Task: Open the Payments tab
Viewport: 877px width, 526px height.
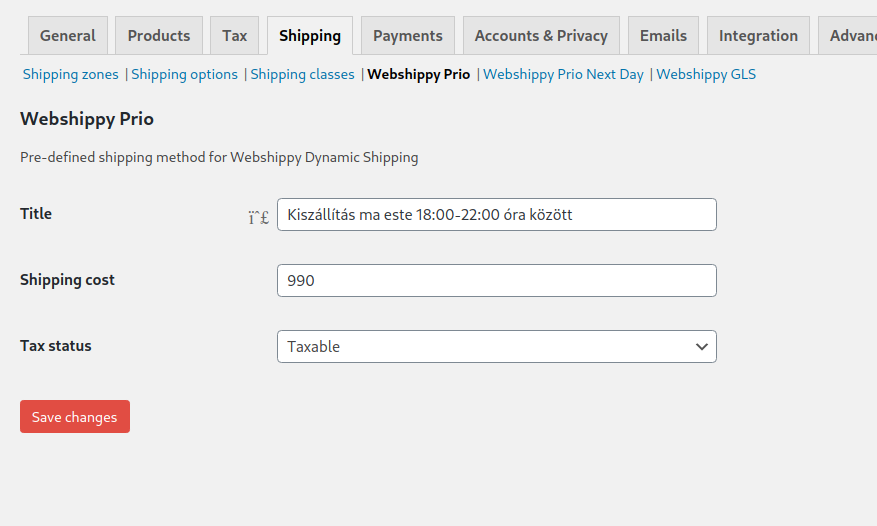Action: [x=408, y=36]
